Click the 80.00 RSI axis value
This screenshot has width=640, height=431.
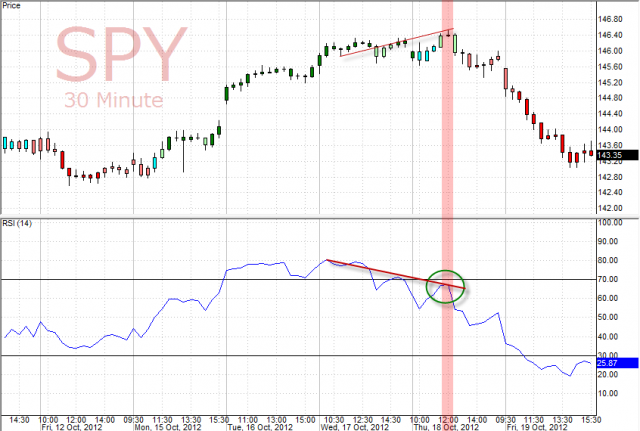[610, 260]
